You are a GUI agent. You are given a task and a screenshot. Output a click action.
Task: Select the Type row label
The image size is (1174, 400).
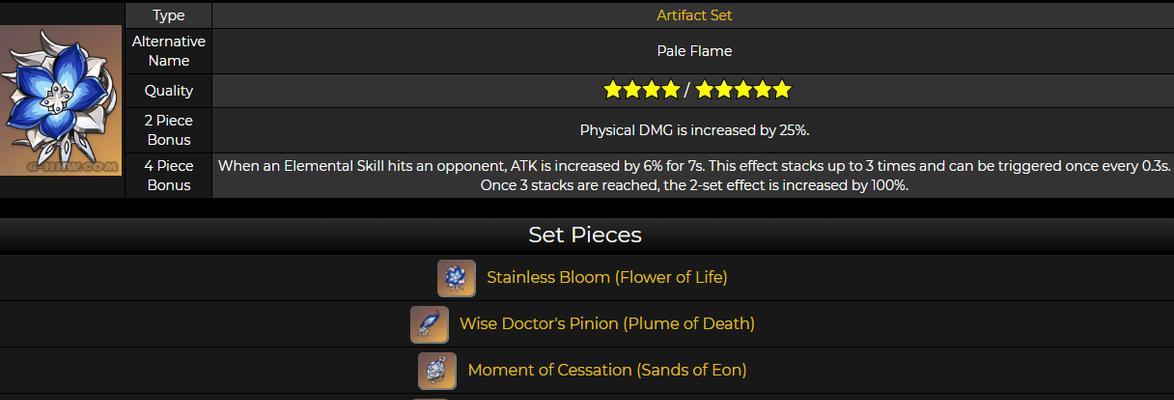tap(168, 16)
